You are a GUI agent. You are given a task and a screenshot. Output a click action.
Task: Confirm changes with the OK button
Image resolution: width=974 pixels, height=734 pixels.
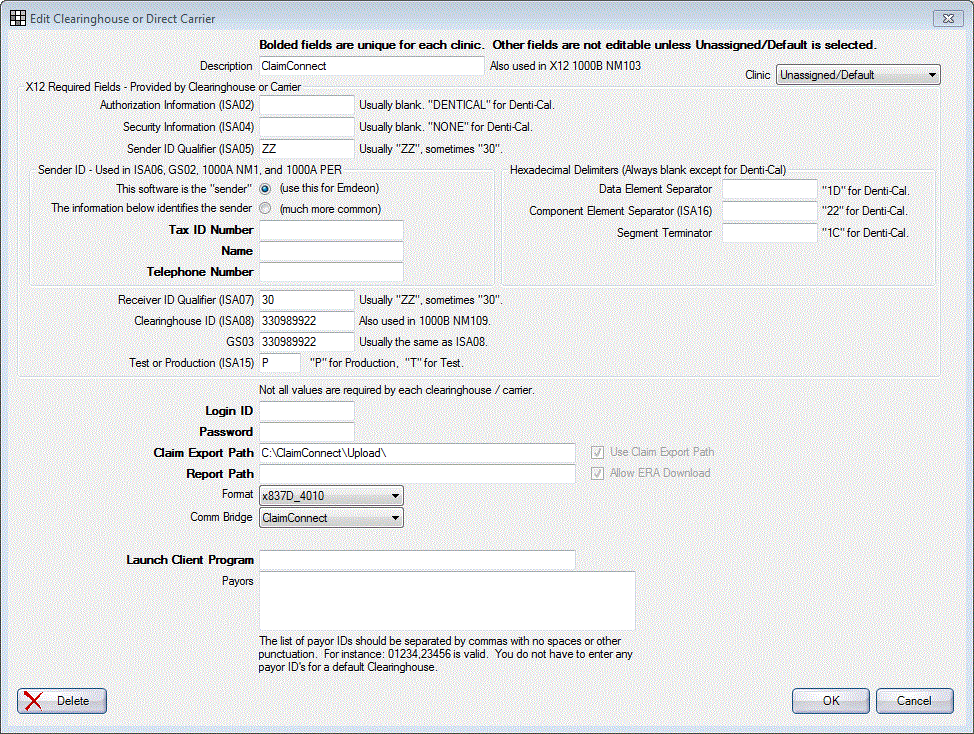click(831, 700)
